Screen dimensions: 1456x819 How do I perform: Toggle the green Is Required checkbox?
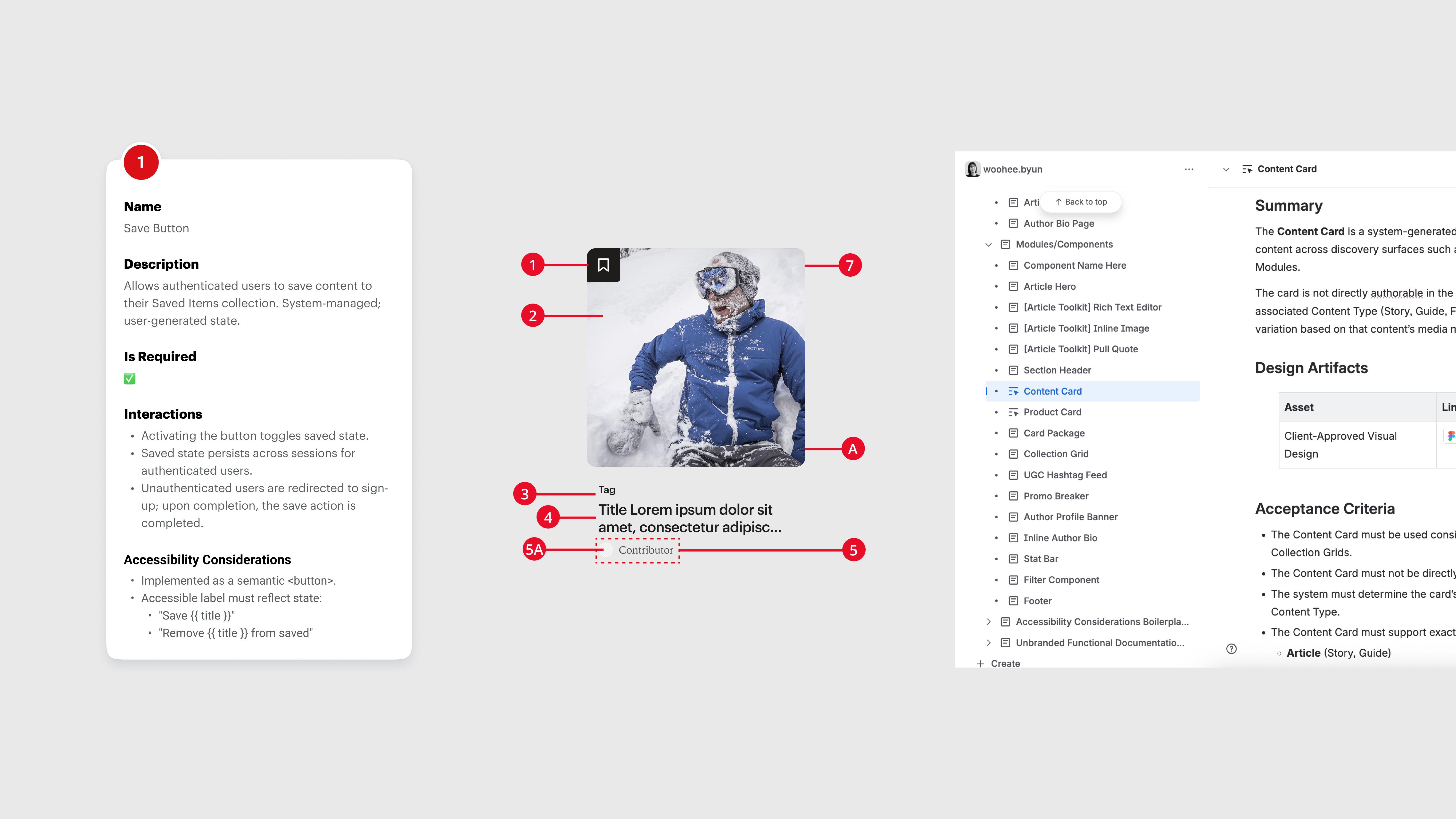129,379
